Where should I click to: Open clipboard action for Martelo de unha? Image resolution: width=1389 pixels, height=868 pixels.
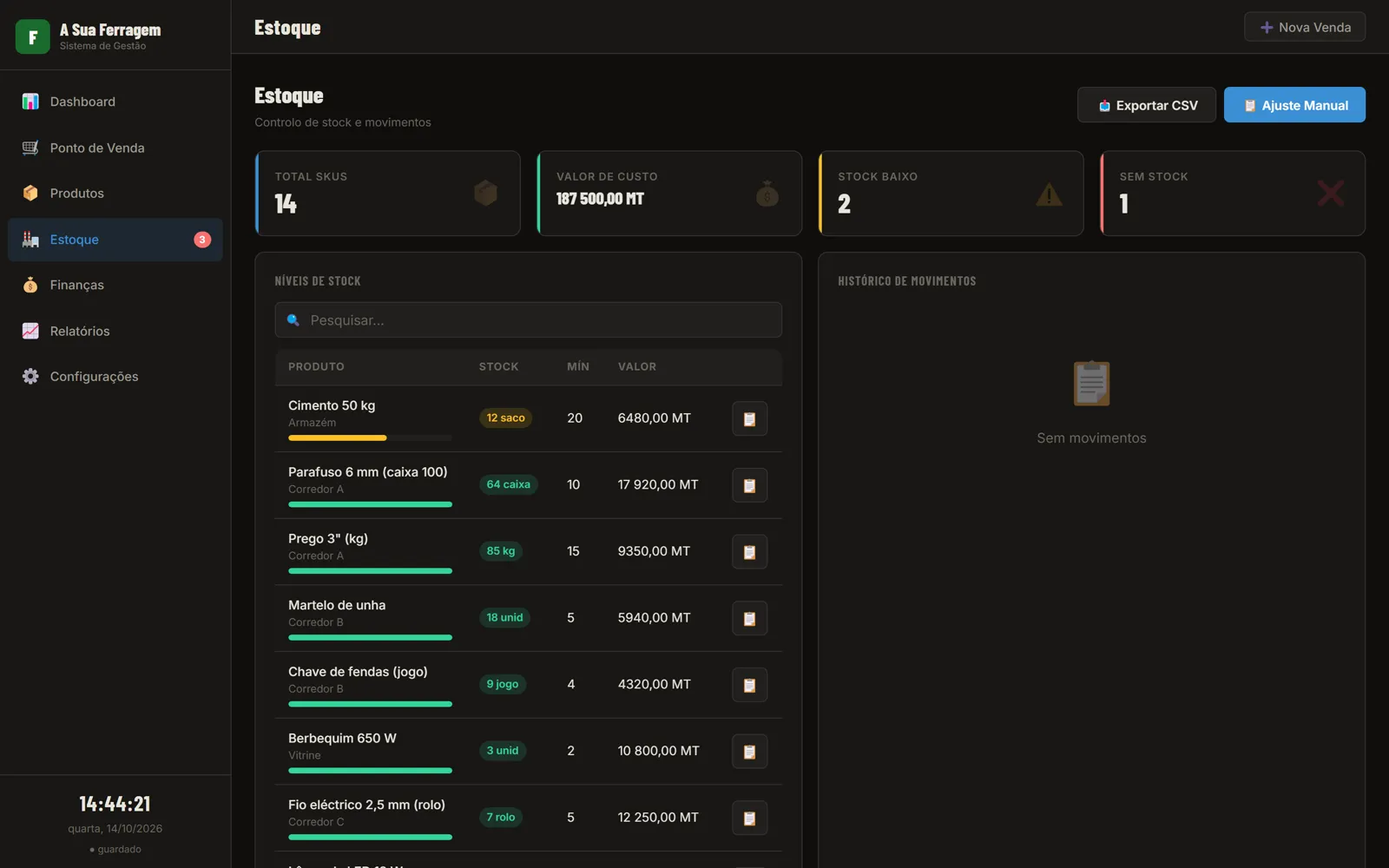tap(749, 618)
